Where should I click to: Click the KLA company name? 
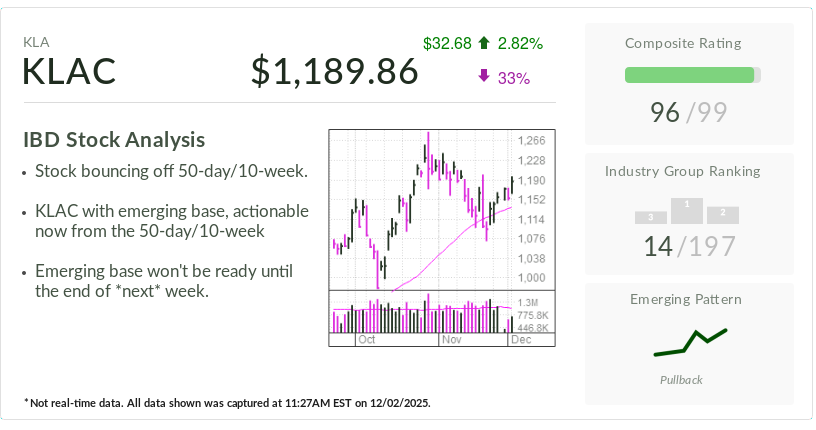pyautogui.click(x=36, y=42)
